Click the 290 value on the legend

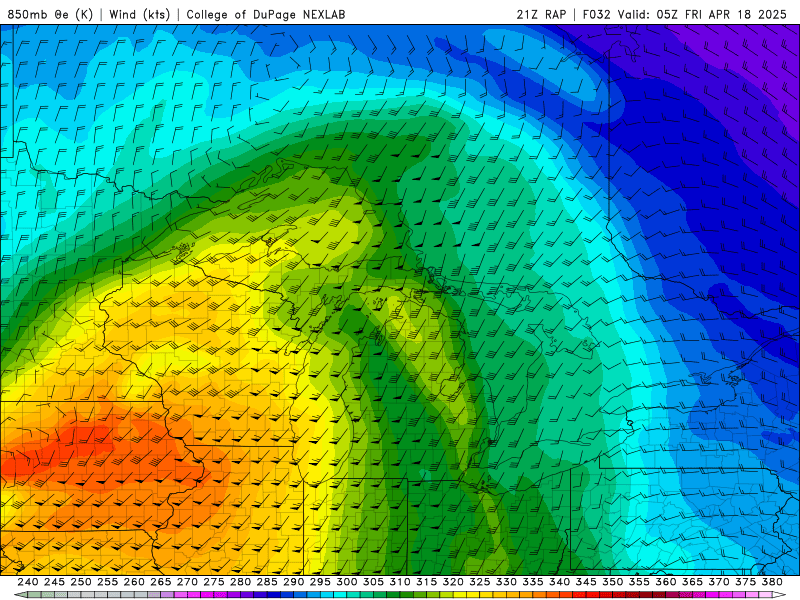[x=293, y=582]
